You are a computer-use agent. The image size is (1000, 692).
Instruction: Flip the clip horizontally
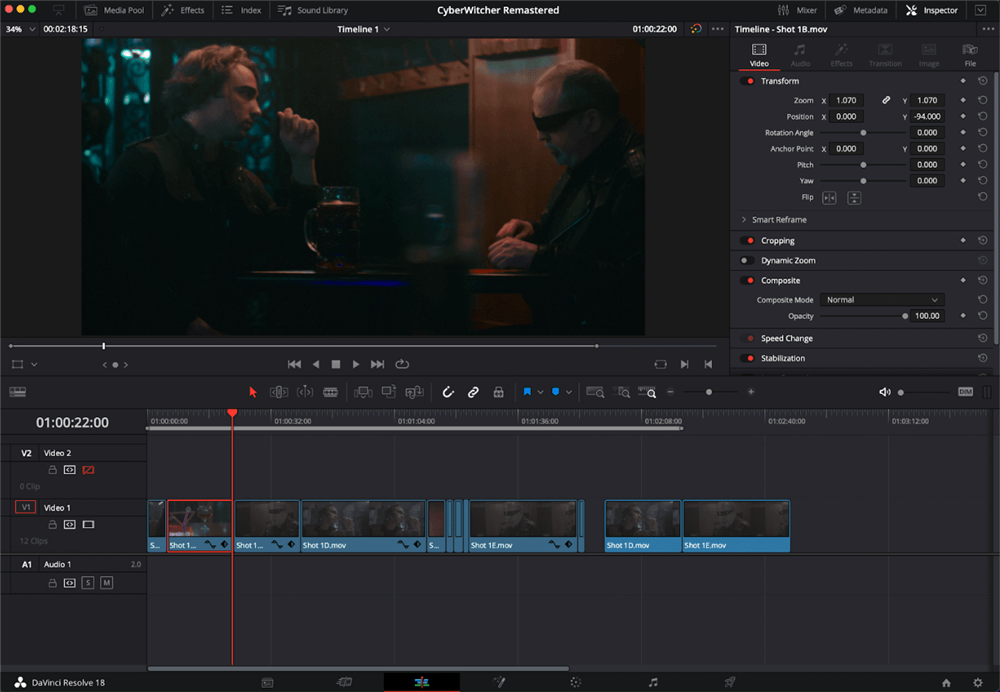tap(828, 197)
